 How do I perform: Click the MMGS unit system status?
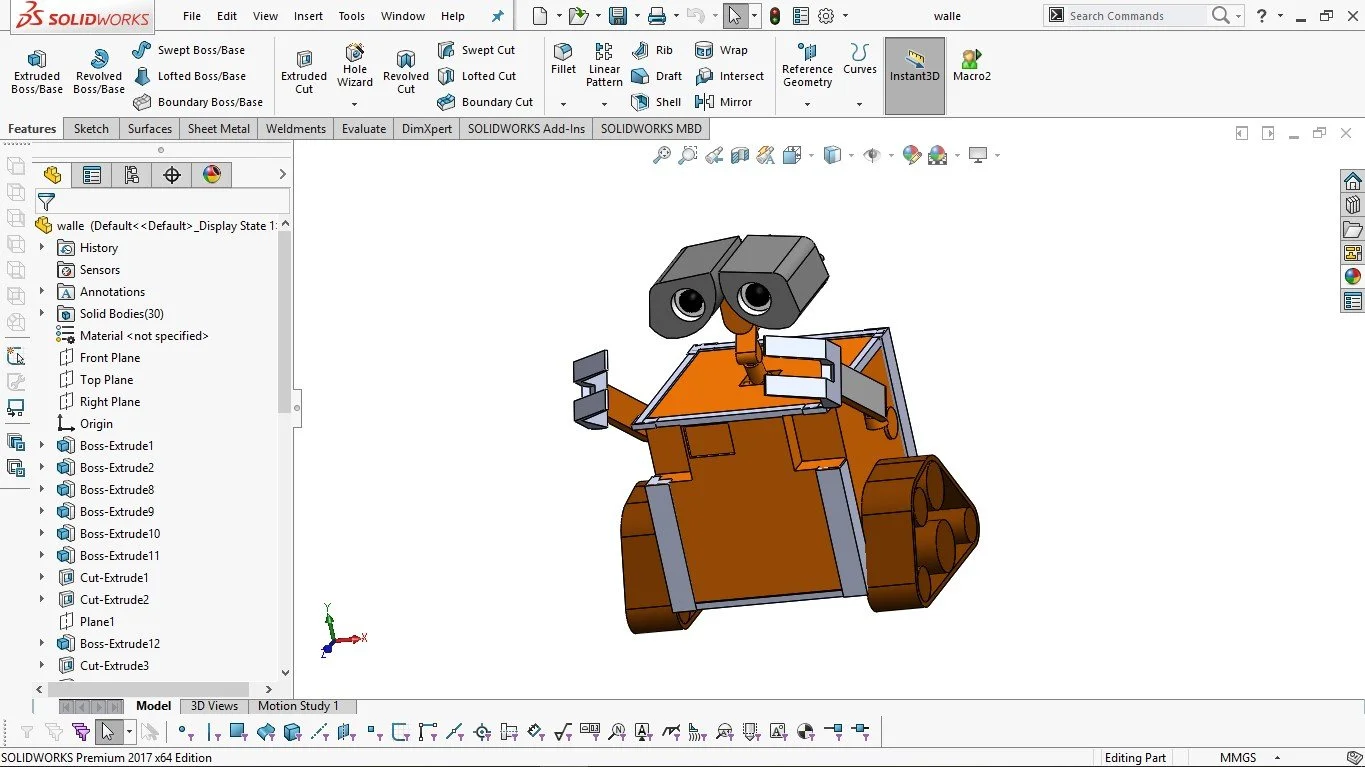pyautogui.click(x=1238, y=757)
